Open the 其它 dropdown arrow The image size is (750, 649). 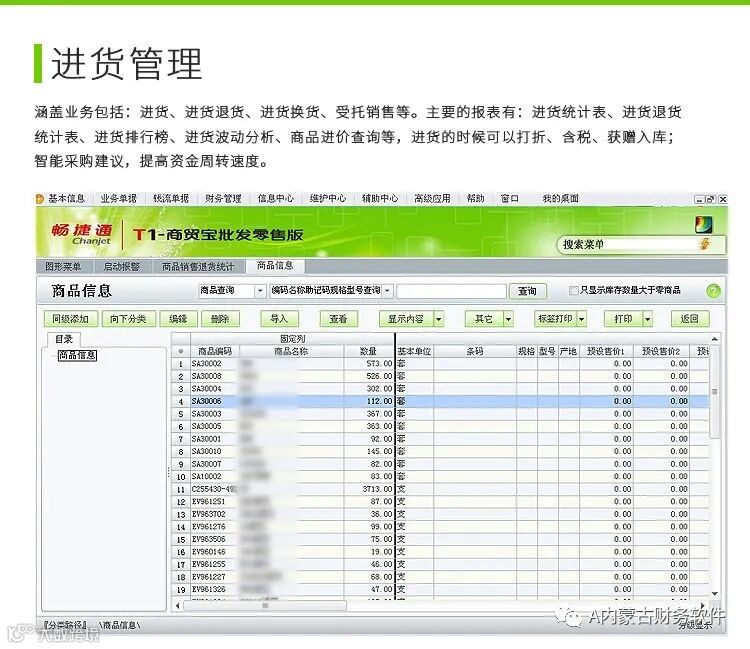[508, 319]
